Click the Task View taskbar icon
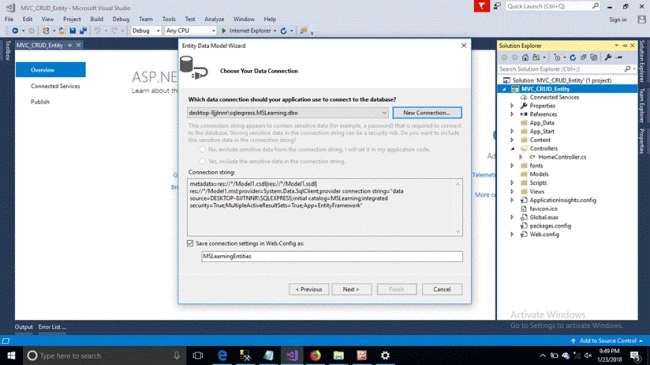 pos(198,355)
